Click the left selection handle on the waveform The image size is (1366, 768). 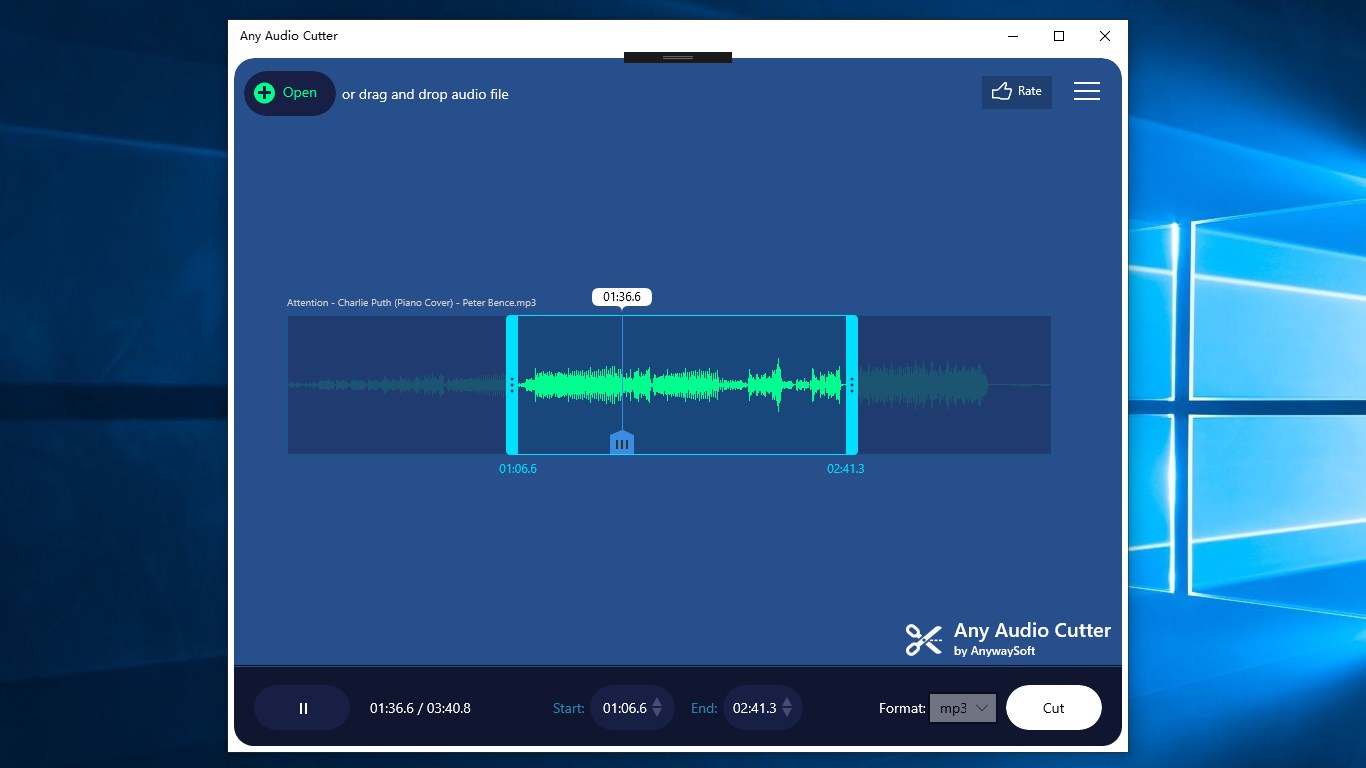[511, 384]
